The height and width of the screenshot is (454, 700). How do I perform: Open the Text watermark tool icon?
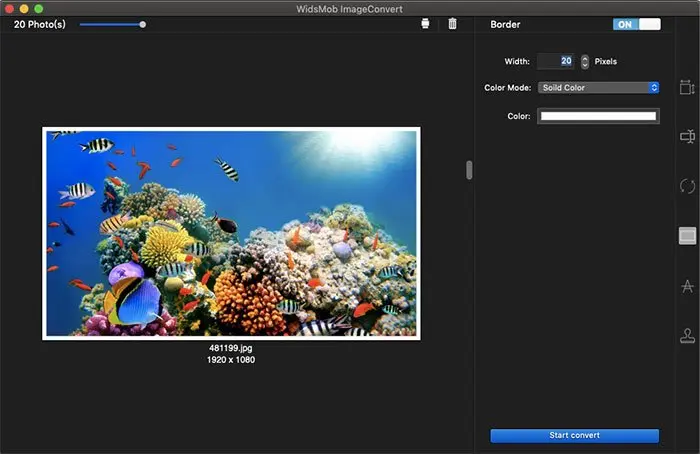[687, 286]
